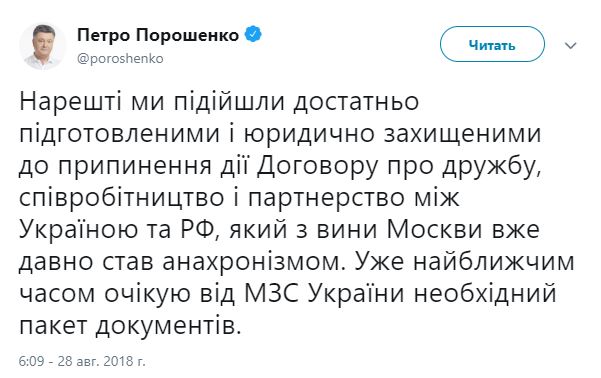Click the blue verified badge icon
The height and width of the screenshot is (378, 601).
pos(253,35)
